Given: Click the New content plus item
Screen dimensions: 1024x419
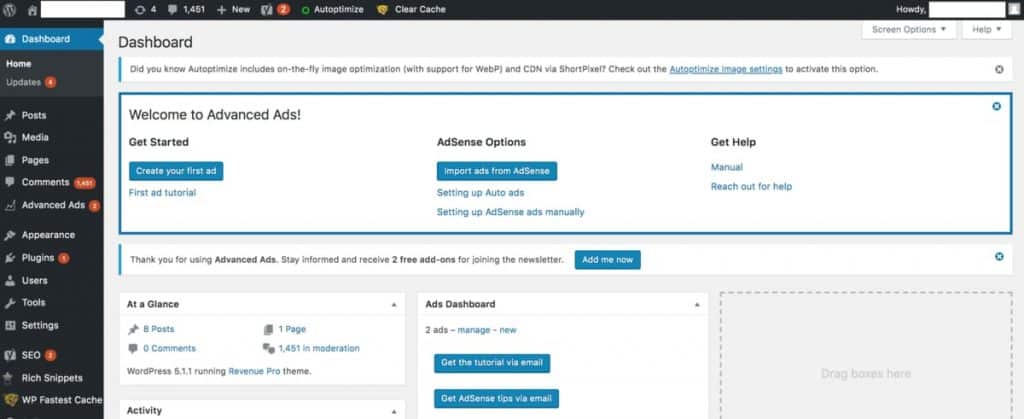Looking at the screenshot, I should click(233, 10).
